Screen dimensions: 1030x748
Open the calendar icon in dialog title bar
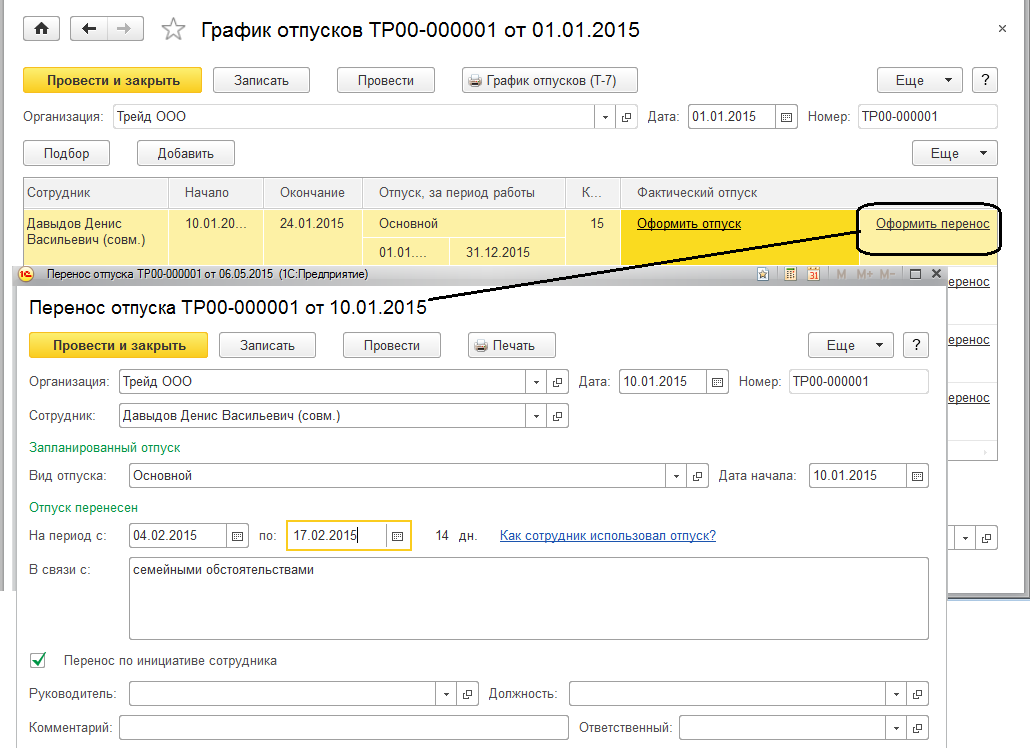pyautogui.click(x=813, y=273)
